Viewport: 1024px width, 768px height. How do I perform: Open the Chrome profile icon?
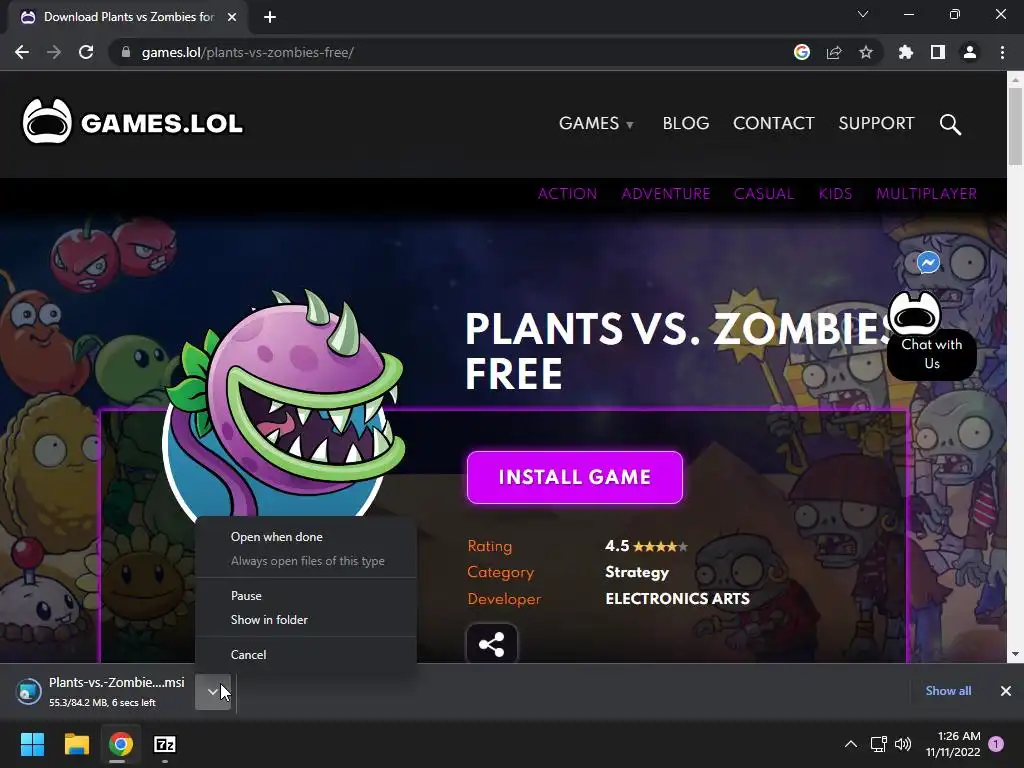(x=970, y=52)
